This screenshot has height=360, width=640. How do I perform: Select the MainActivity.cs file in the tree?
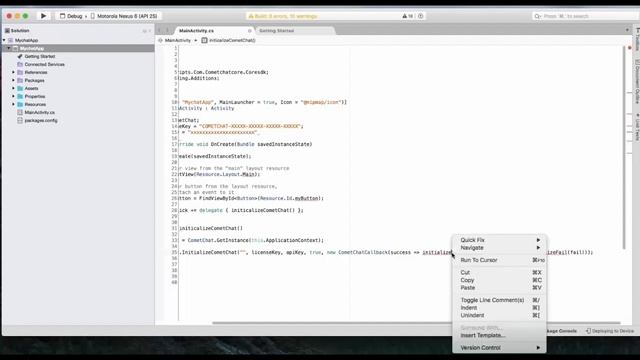pos(39,112)
